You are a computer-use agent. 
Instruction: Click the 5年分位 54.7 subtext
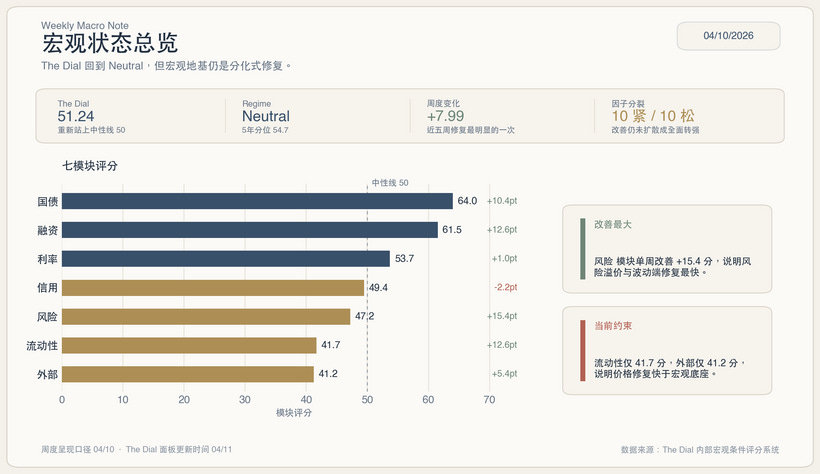[265, 130]
